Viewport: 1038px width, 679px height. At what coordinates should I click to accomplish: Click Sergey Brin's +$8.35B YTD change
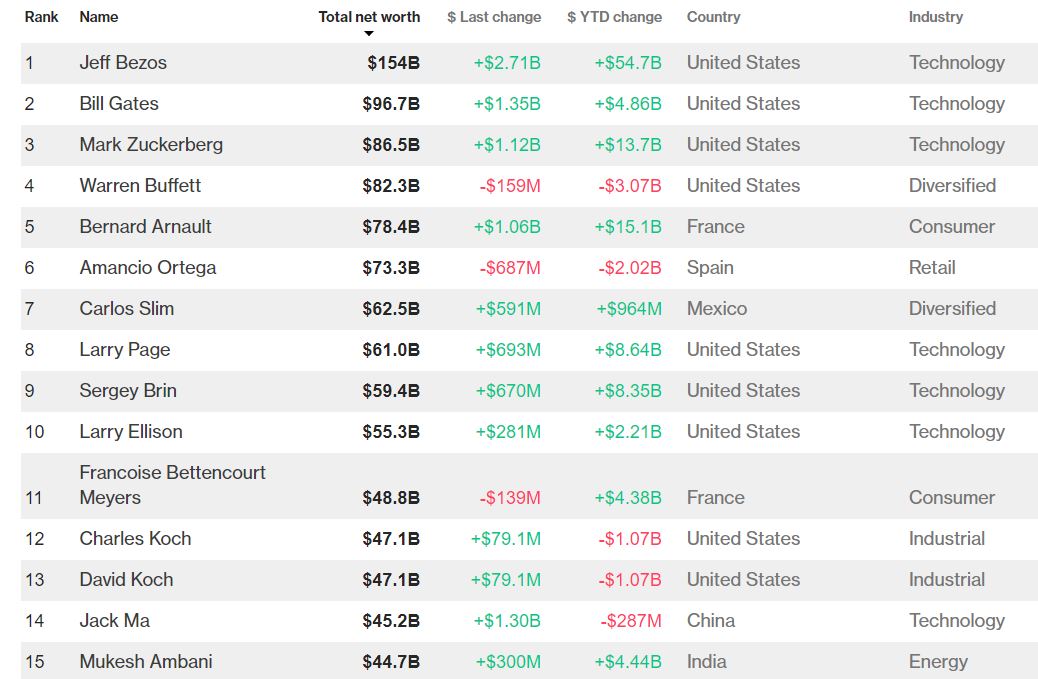click(628, 391)
